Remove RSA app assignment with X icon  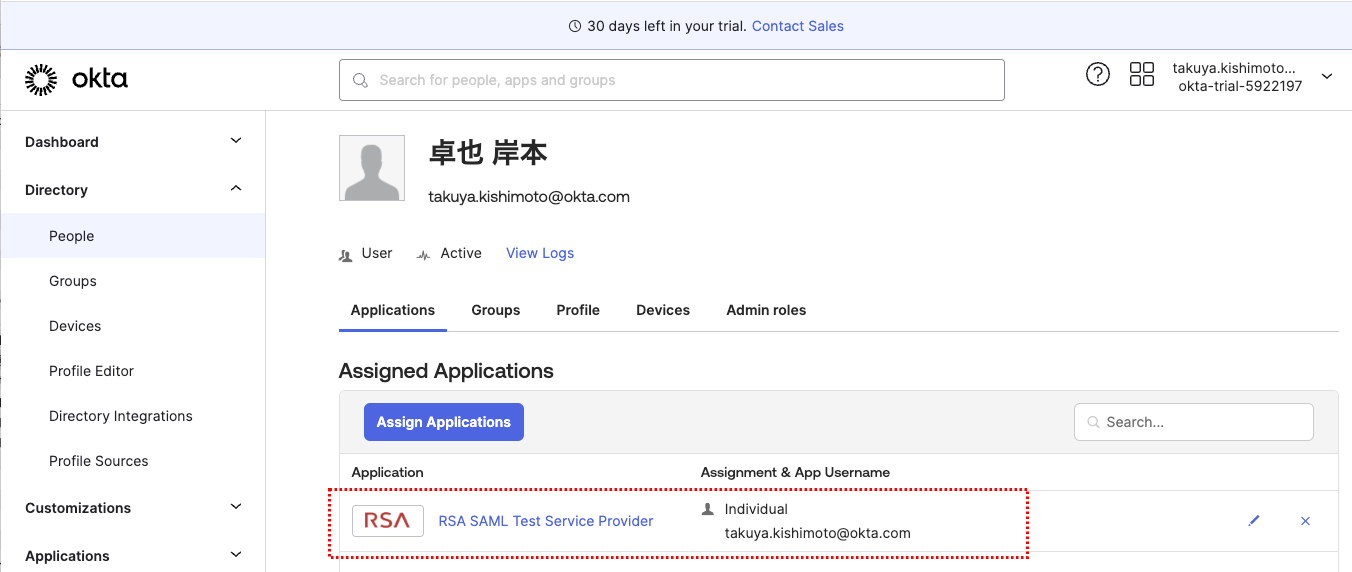(x=1305, y=521)
